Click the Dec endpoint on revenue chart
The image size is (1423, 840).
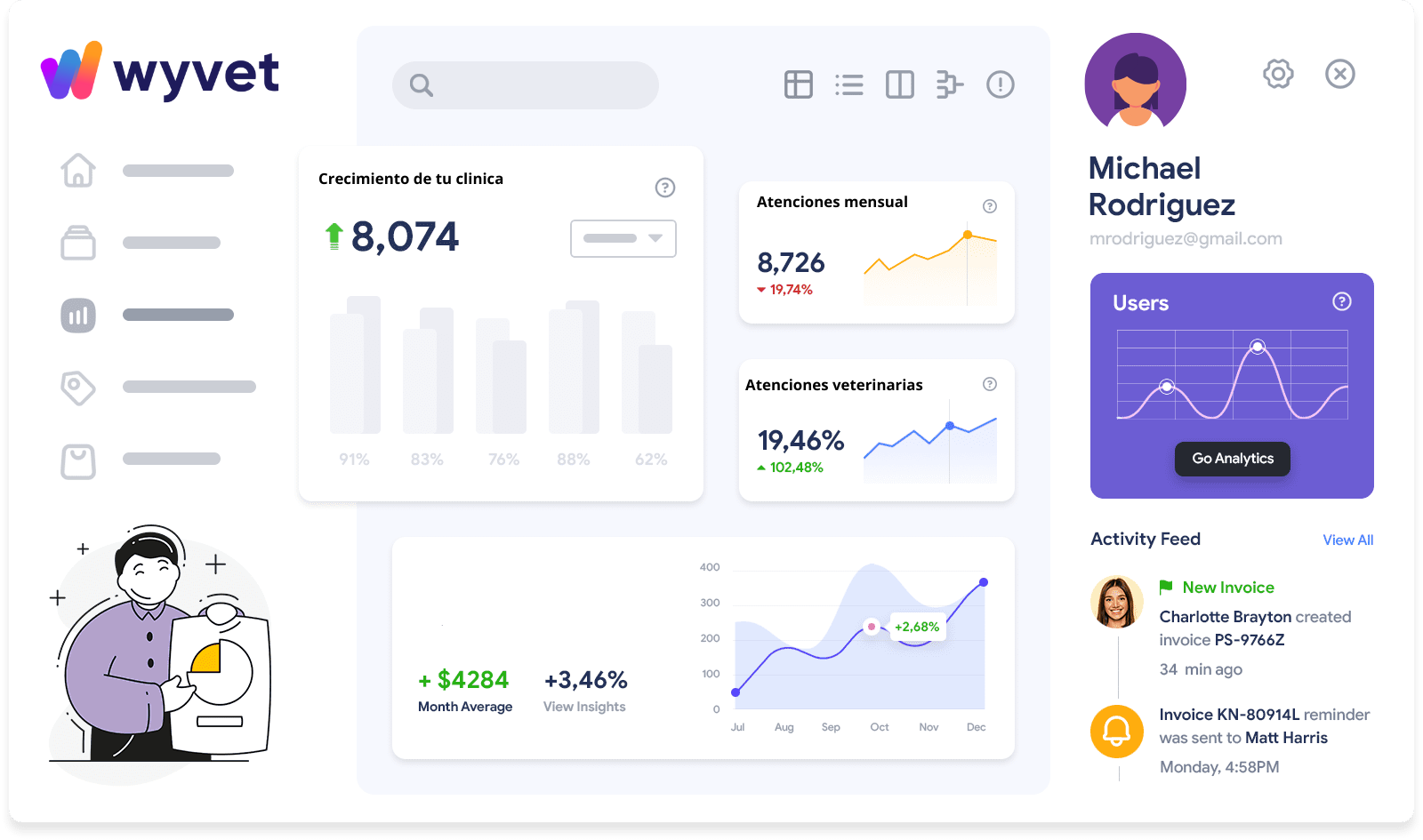pyautogui.click(x=984, y=582)
